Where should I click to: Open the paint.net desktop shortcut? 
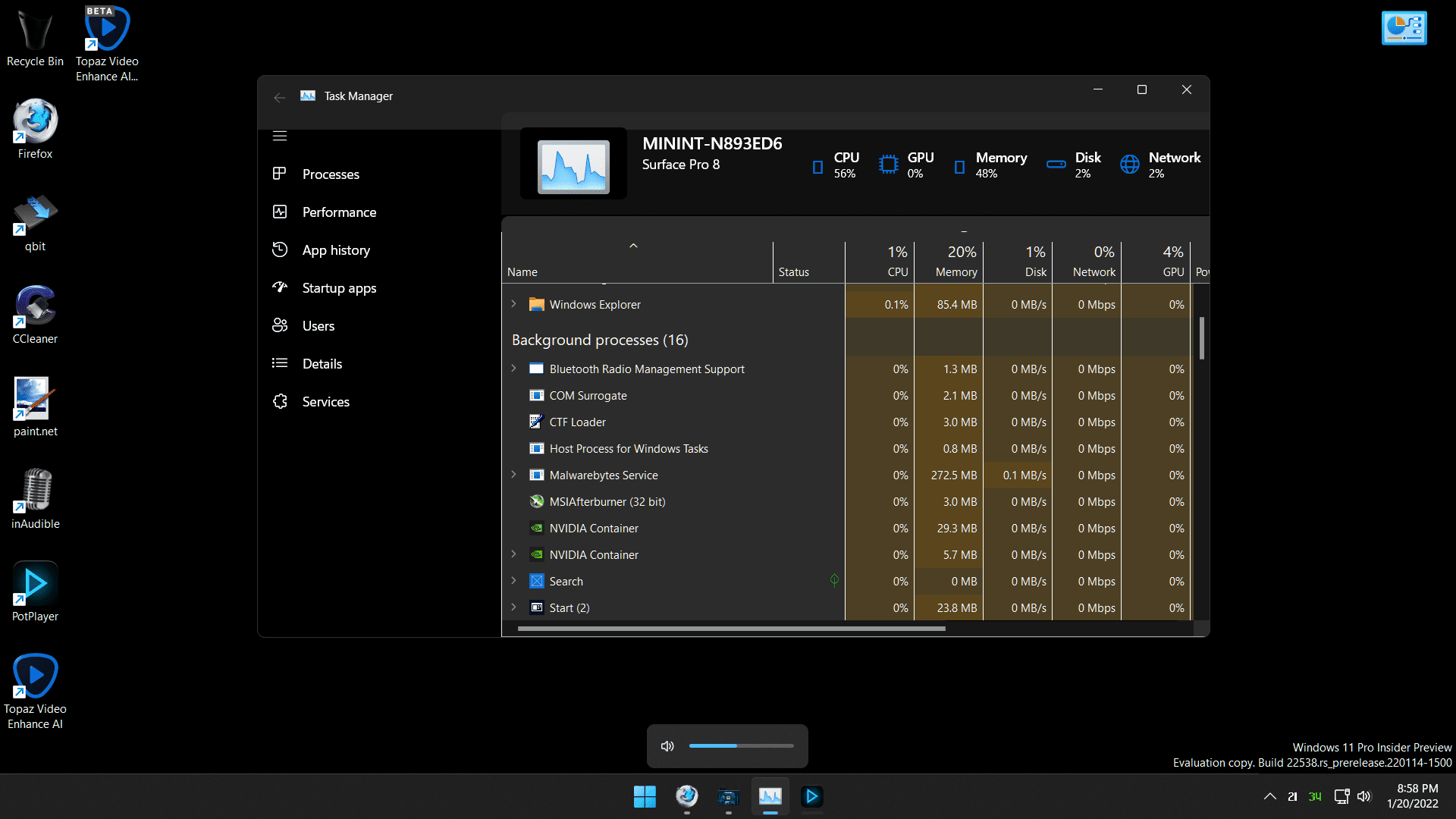pos(35,407)
